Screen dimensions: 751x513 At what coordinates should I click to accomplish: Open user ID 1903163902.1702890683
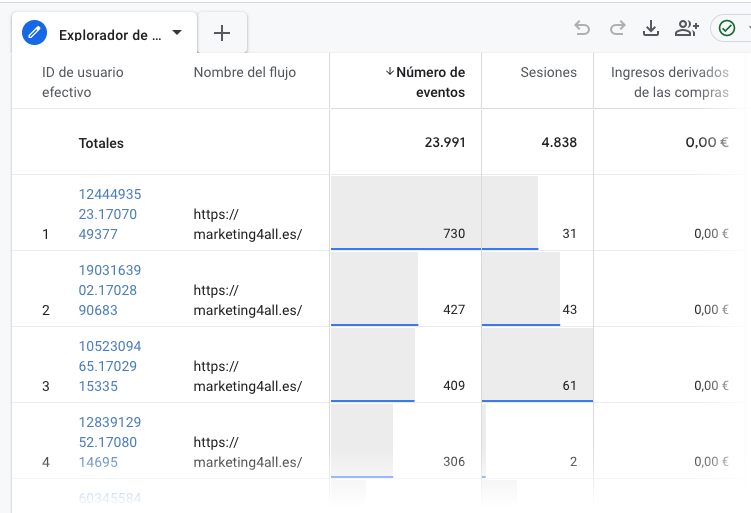110,290
